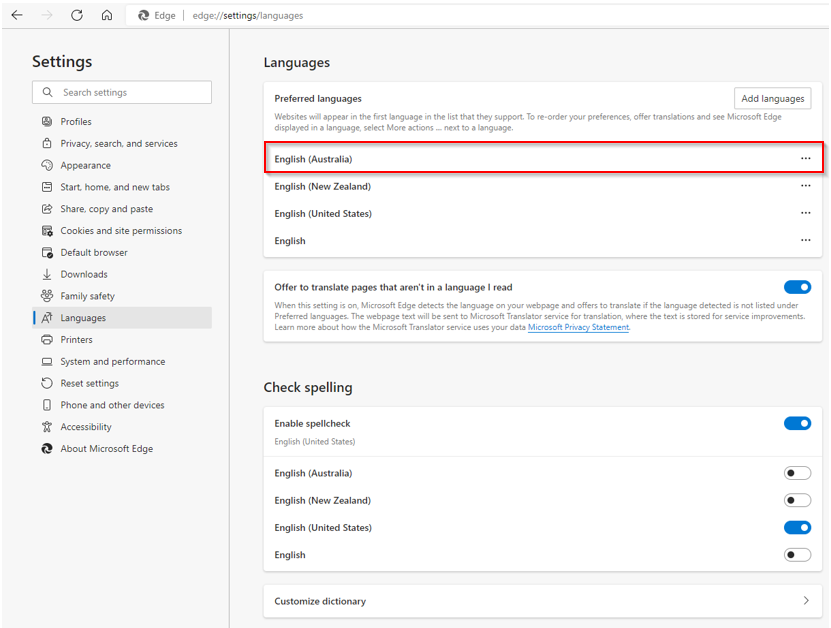Click the Start, home, and new tabs icon
This screenshot has height=628, width=831.
pos(47,187)
